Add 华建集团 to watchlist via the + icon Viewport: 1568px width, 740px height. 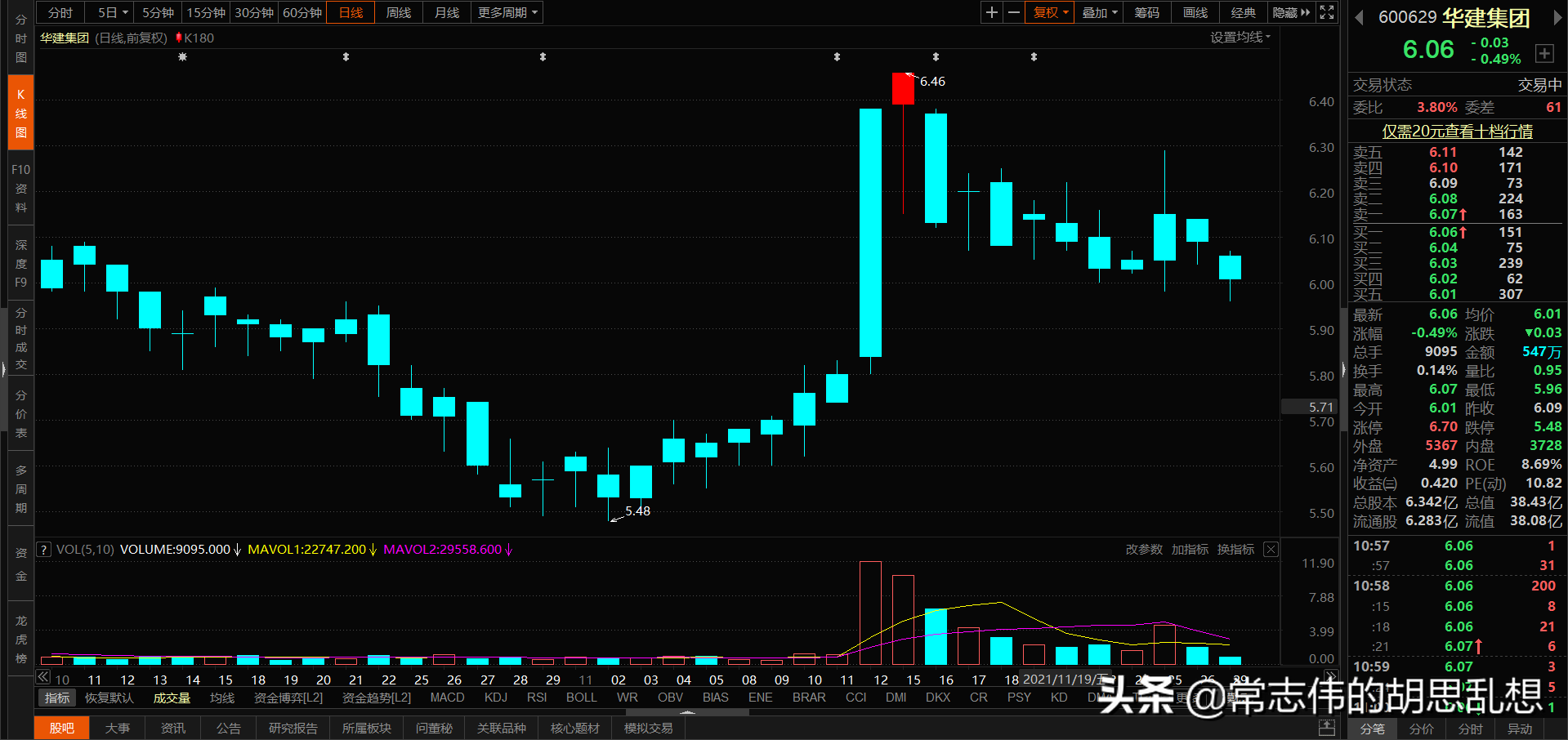tap(1544, 53)
